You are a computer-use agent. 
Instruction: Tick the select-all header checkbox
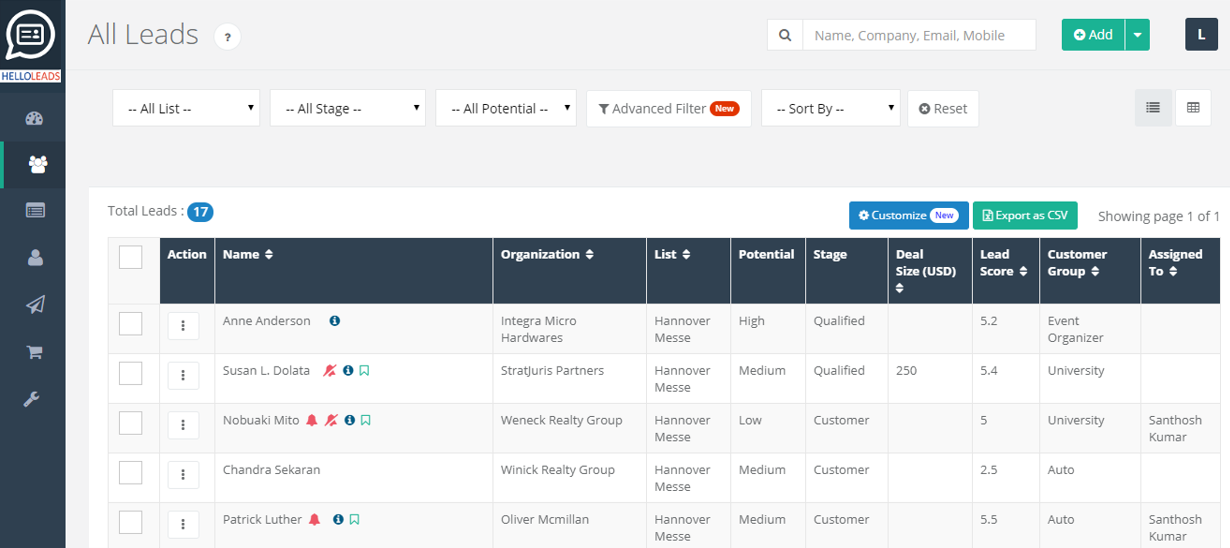point(131,257)
